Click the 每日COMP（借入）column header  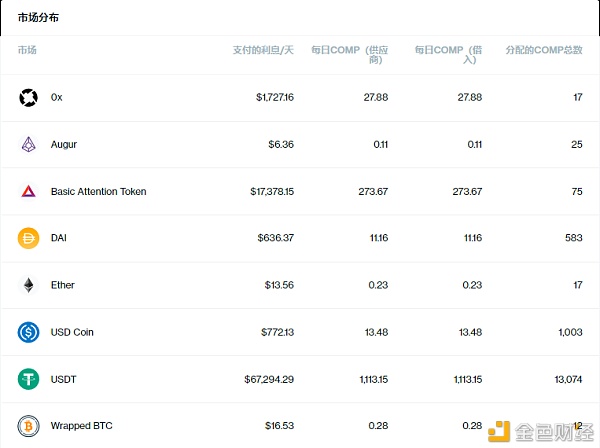pyautogui.click(x=448, y=55)
